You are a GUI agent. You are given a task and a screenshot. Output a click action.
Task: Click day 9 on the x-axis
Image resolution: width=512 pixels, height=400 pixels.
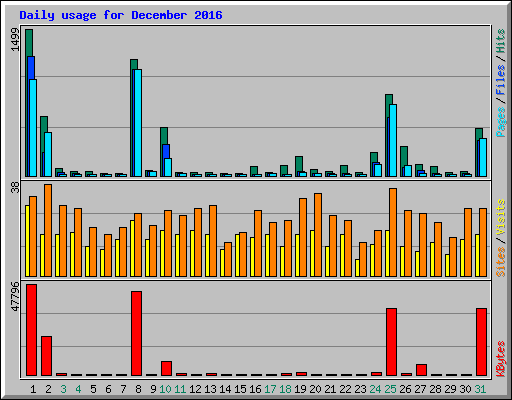(x=153, y=389)
